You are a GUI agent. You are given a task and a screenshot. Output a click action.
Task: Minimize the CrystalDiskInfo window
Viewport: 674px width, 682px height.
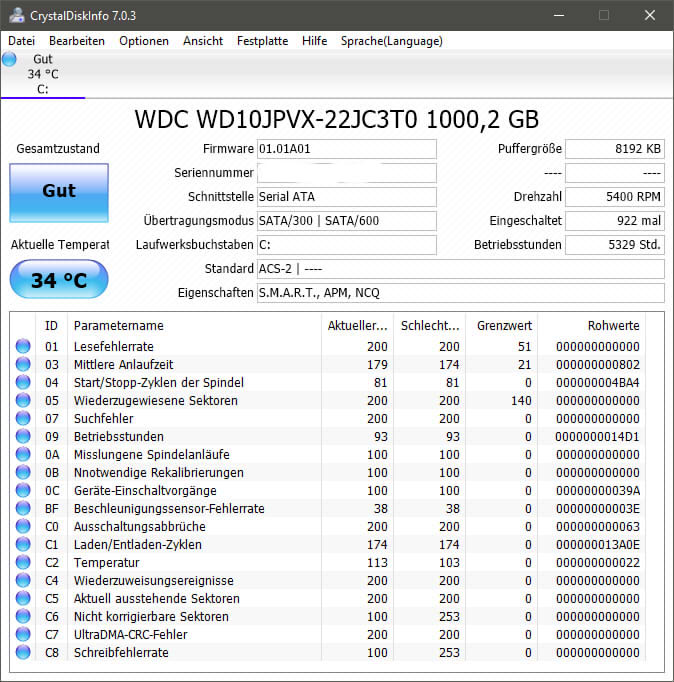tap(559, 16)
